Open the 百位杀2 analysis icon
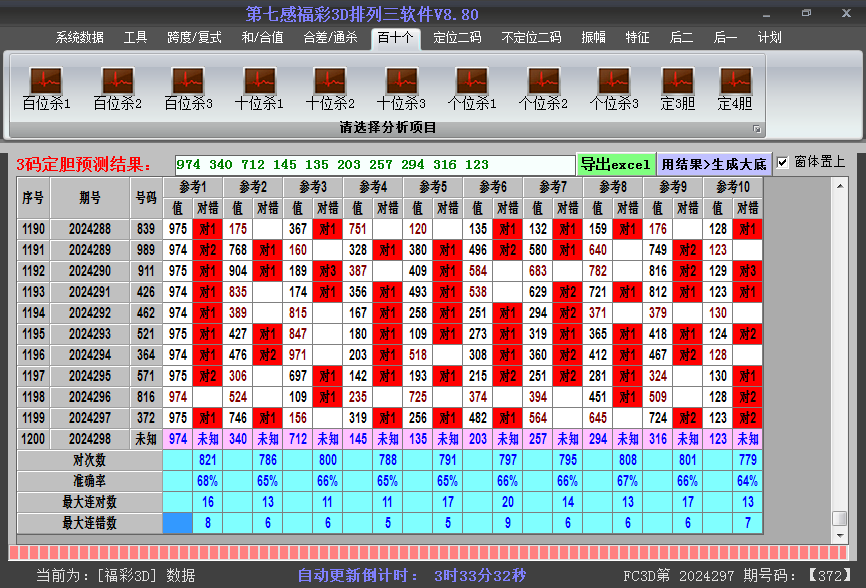Screen dimensions: 866x588 point(118,88)
